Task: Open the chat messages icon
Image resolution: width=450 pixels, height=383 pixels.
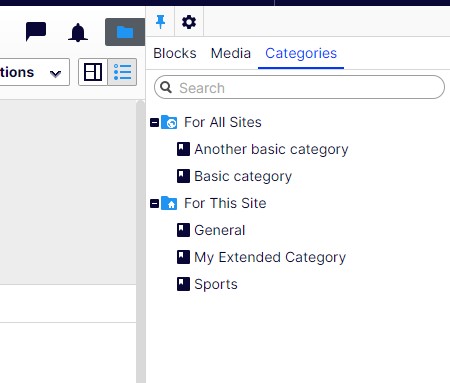Action: [x=36, y=31]
